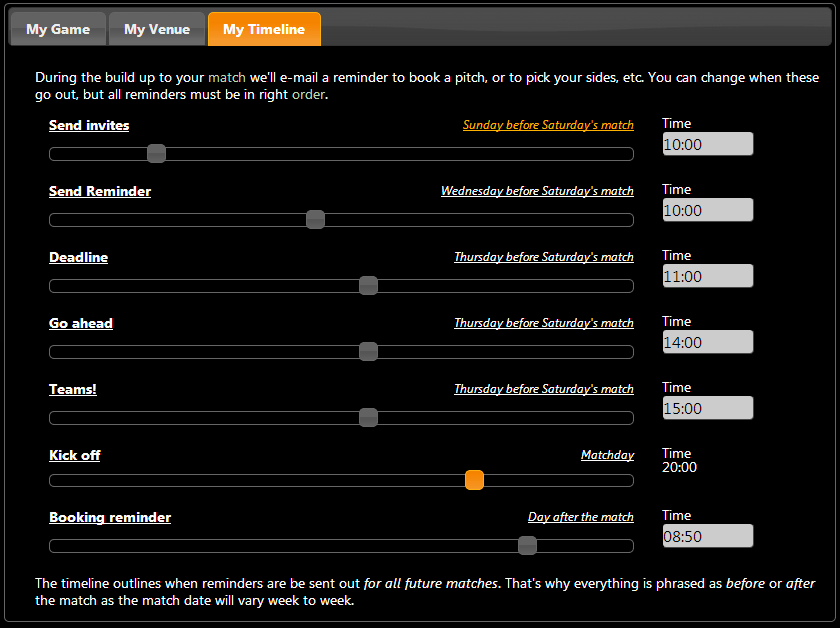Click the green word match in intro
This screenshot has width=840, height=628.
(x=227, y=78)
